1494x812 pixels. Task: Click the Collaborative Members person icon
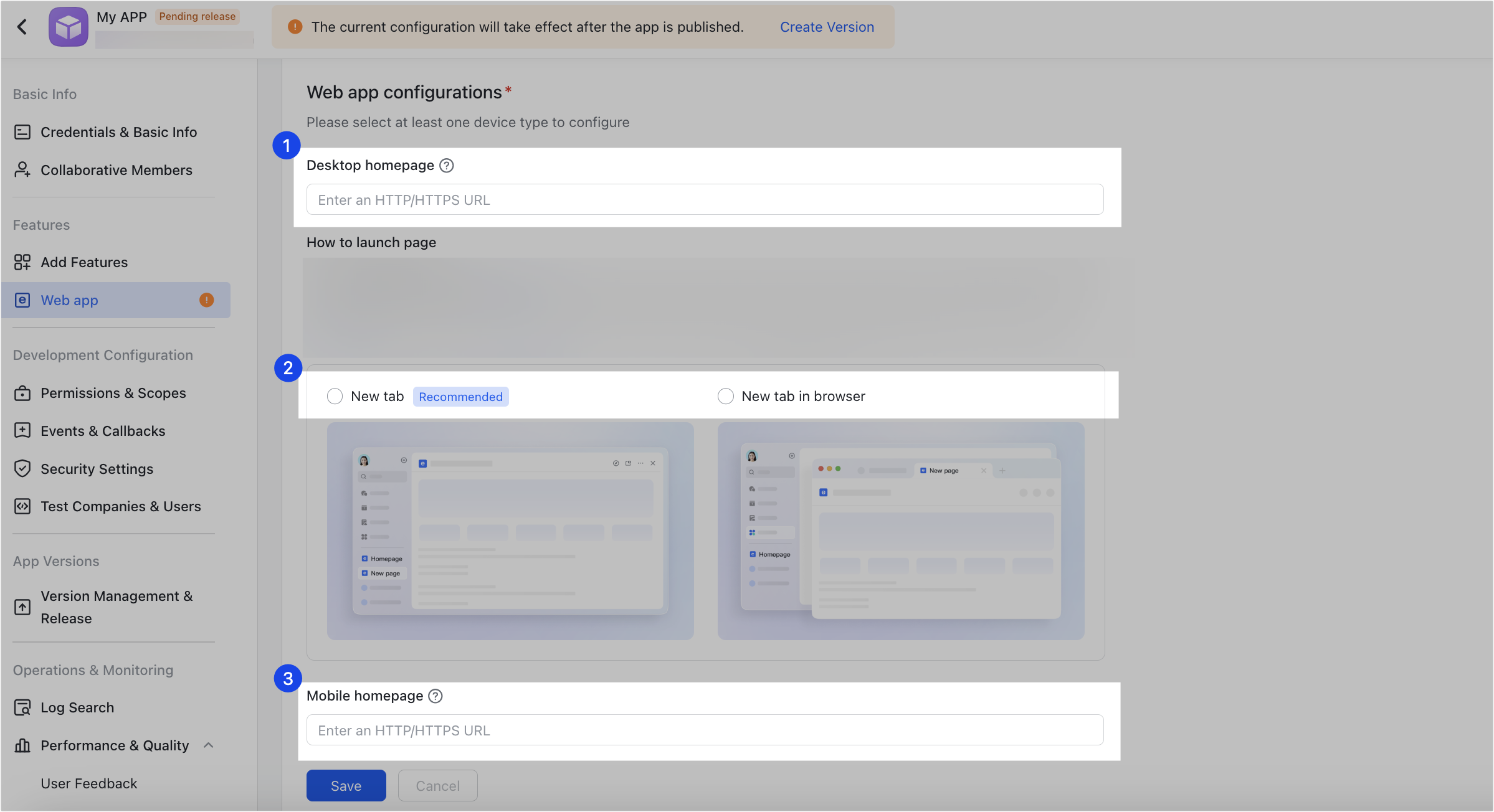(x=22, y=170)
